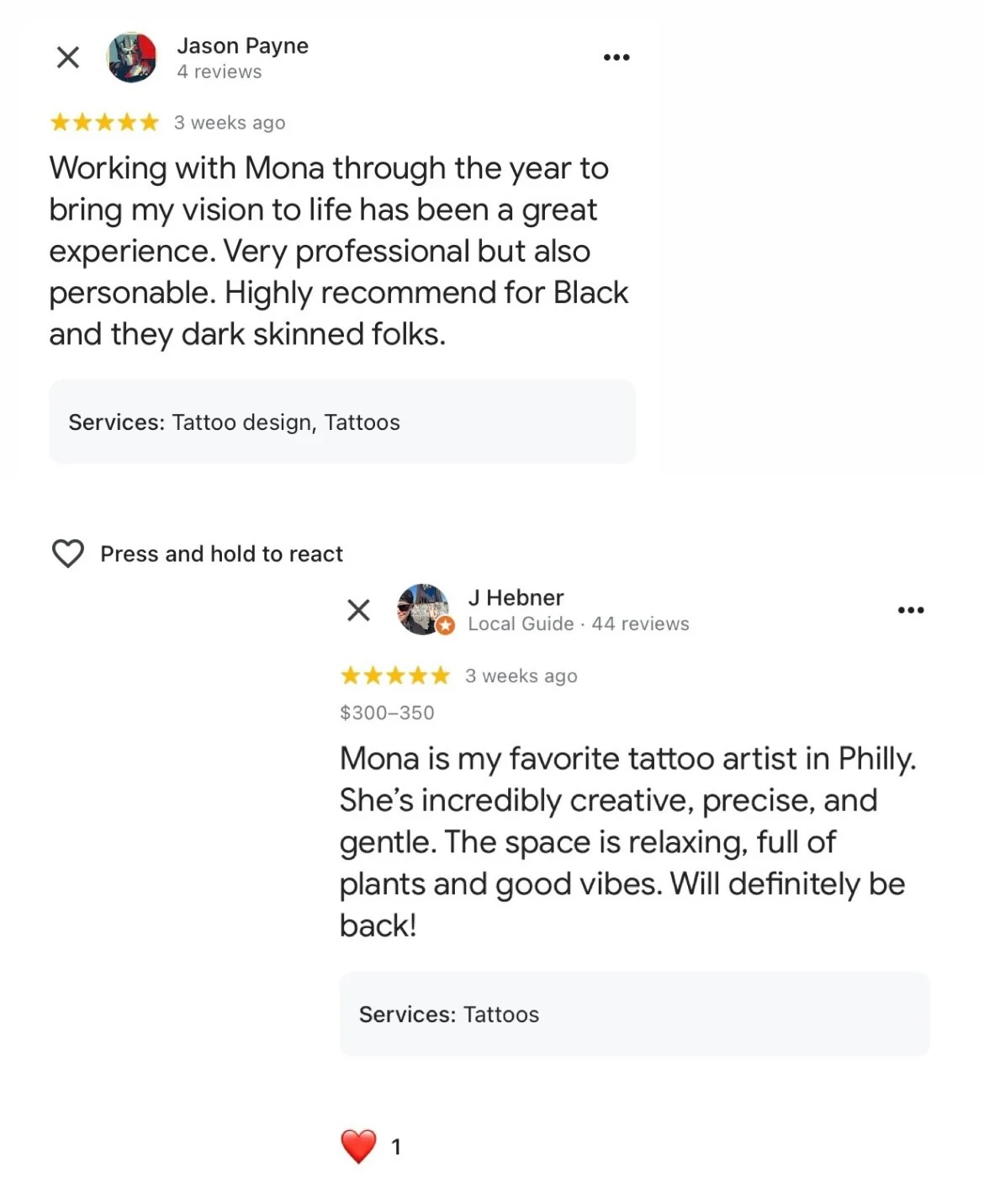Click Services: Tattoos box in Hebner review
The image size is (984, 1204).
(634, 1014)
